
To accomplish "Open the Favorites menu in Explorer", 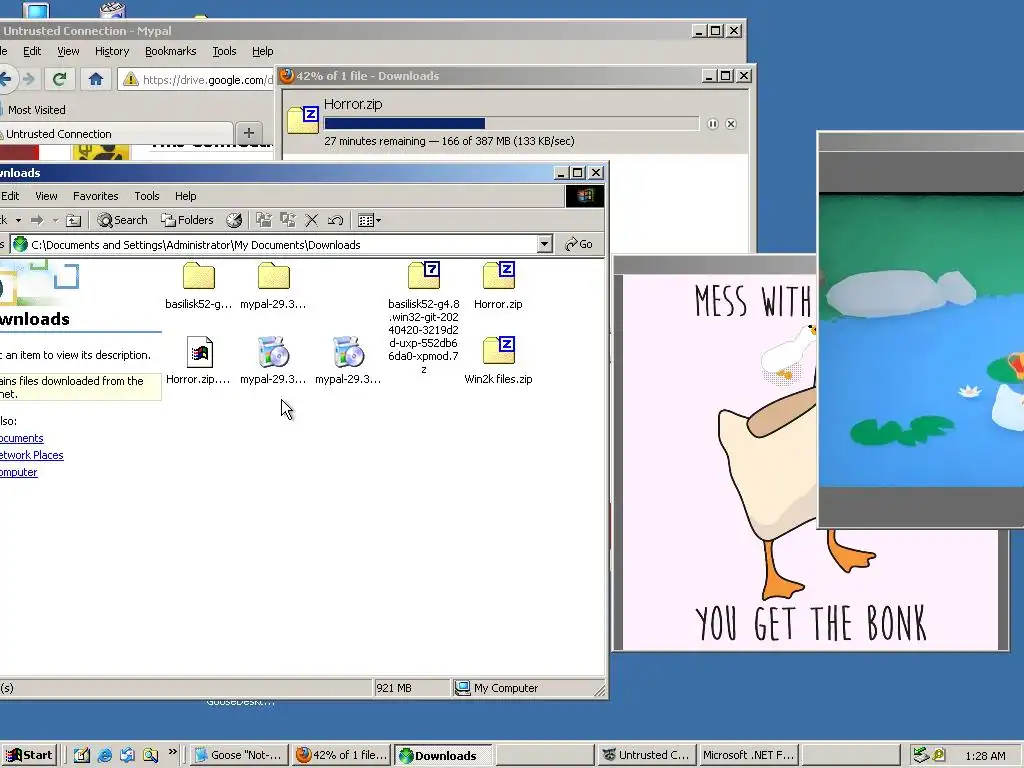I will click(x=95, y=196).
